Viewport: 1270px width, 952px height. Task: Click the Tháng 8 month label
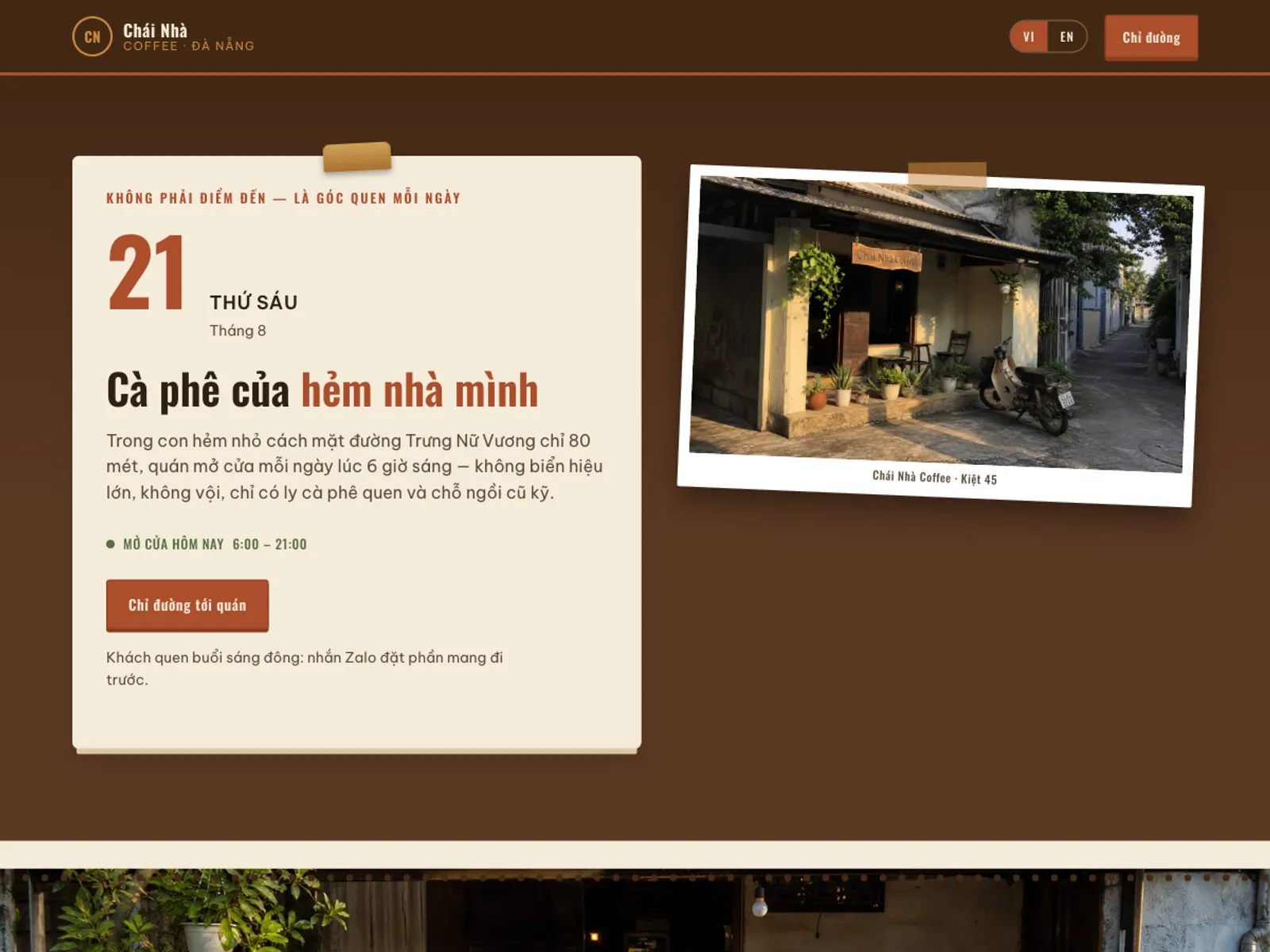click(237, 331)
